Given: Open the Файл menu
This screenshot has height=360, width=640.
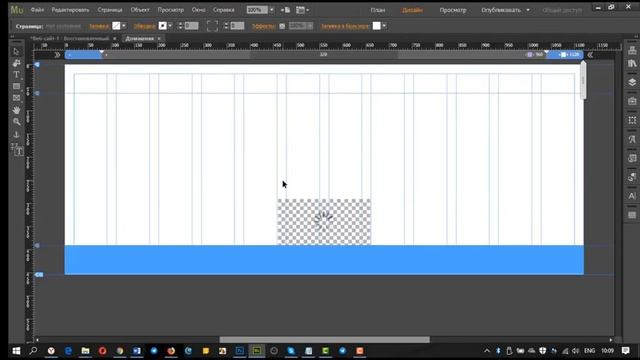Looking at the screenshot, I should point(37,10).
